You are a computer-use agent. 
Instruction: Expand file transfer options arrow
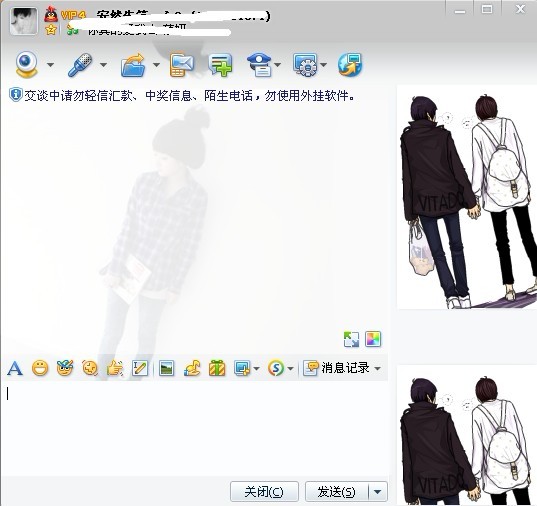point(156,65)
